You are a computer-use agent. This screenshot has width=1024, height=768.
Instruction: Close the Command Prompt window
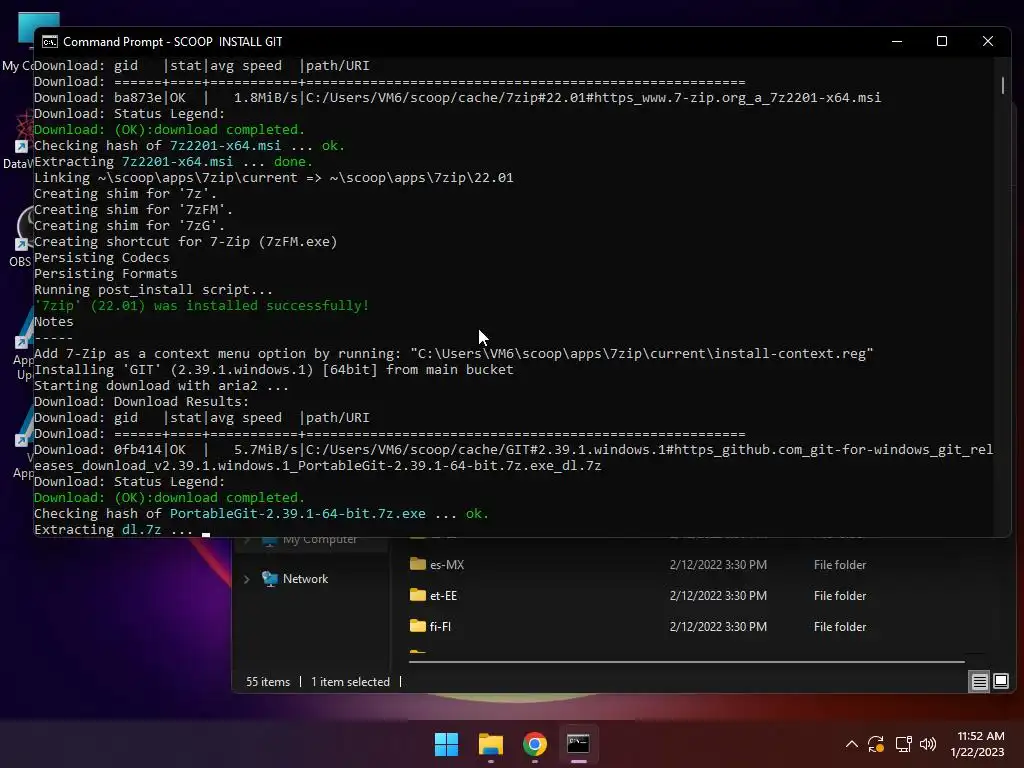pos(987,41)
